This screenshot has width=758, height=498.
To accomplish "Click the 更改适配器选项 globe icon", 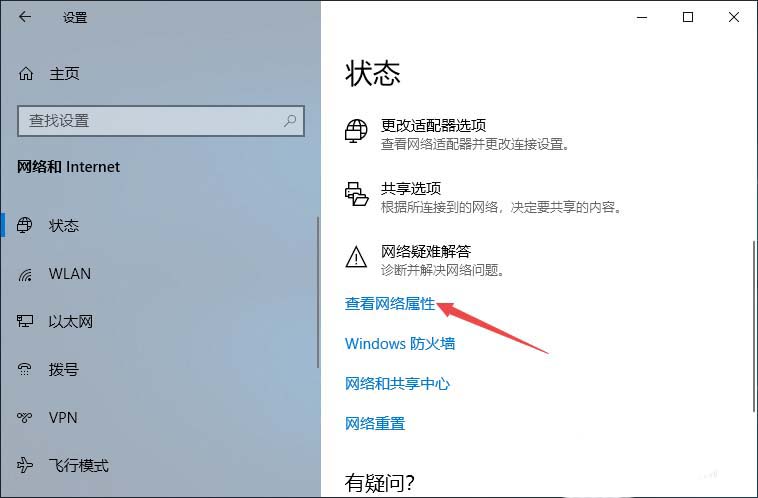I will (356, 131).
